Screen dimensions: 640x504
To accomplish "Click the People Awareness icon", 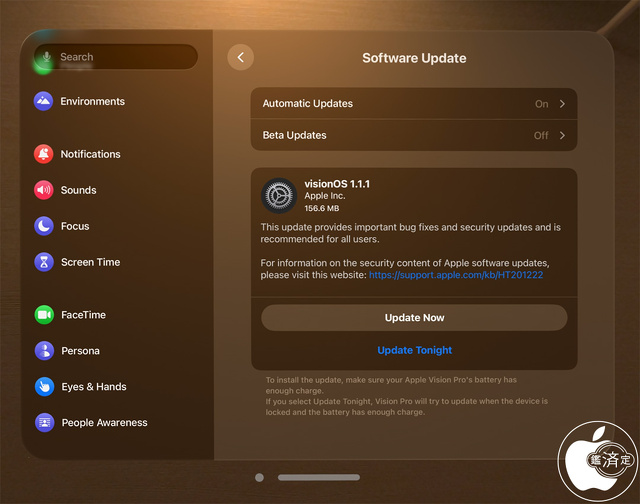I will pos(44,422).
